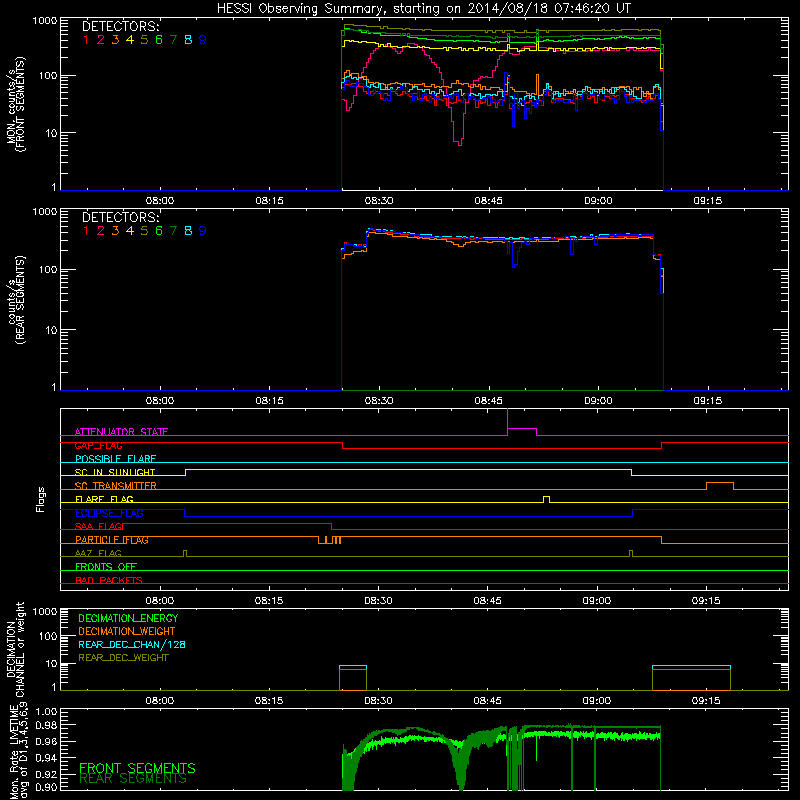Click the 0.90 value on the livetime axis
Image resolution: width=800 pixels, height=800 pixels.
point(46,787)
